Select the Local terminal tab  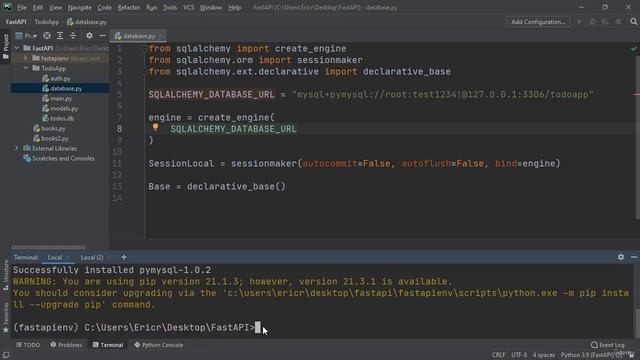(55, 258)
